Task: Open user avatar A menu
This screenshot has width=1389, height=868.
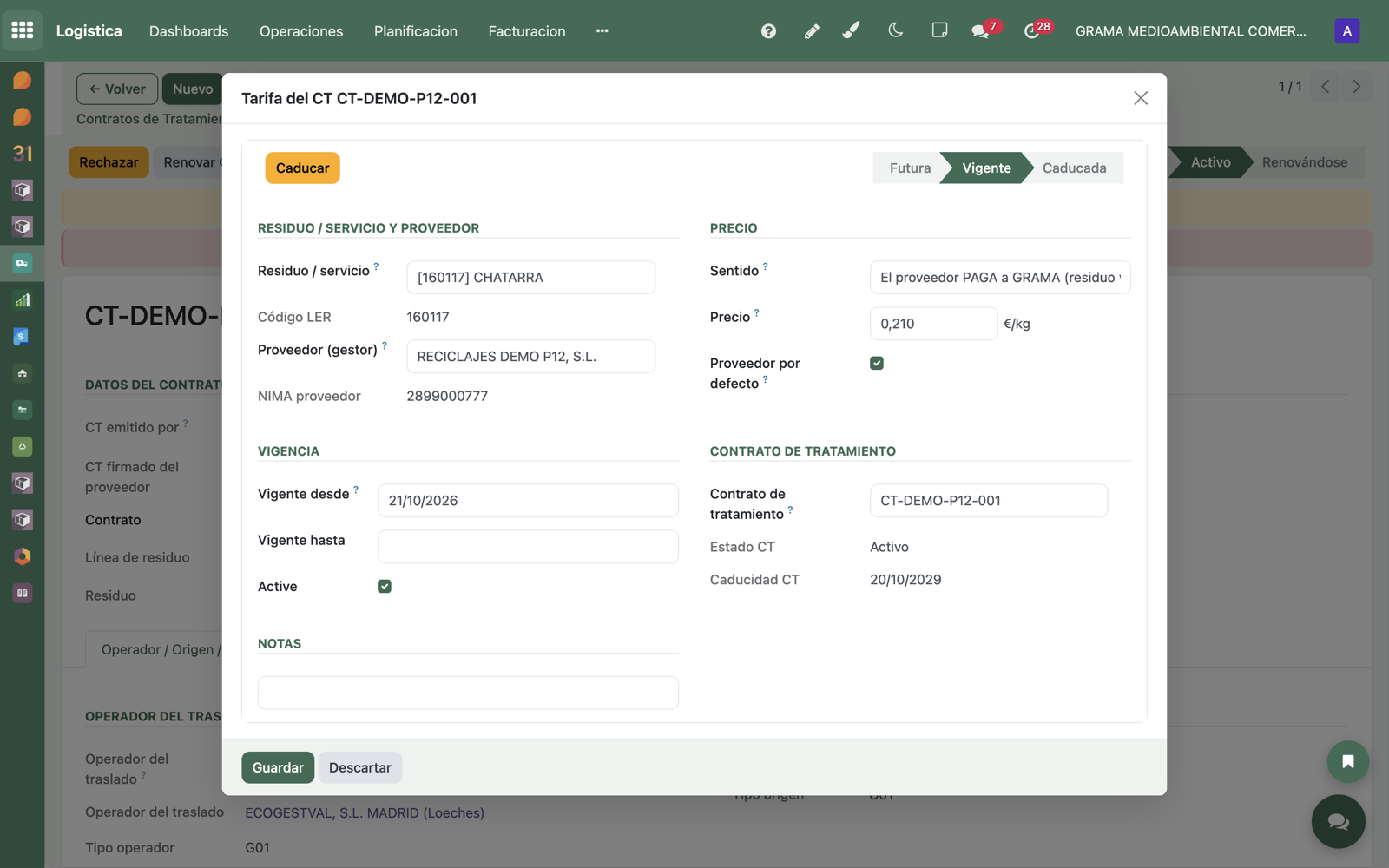Action: point(1346,31)
